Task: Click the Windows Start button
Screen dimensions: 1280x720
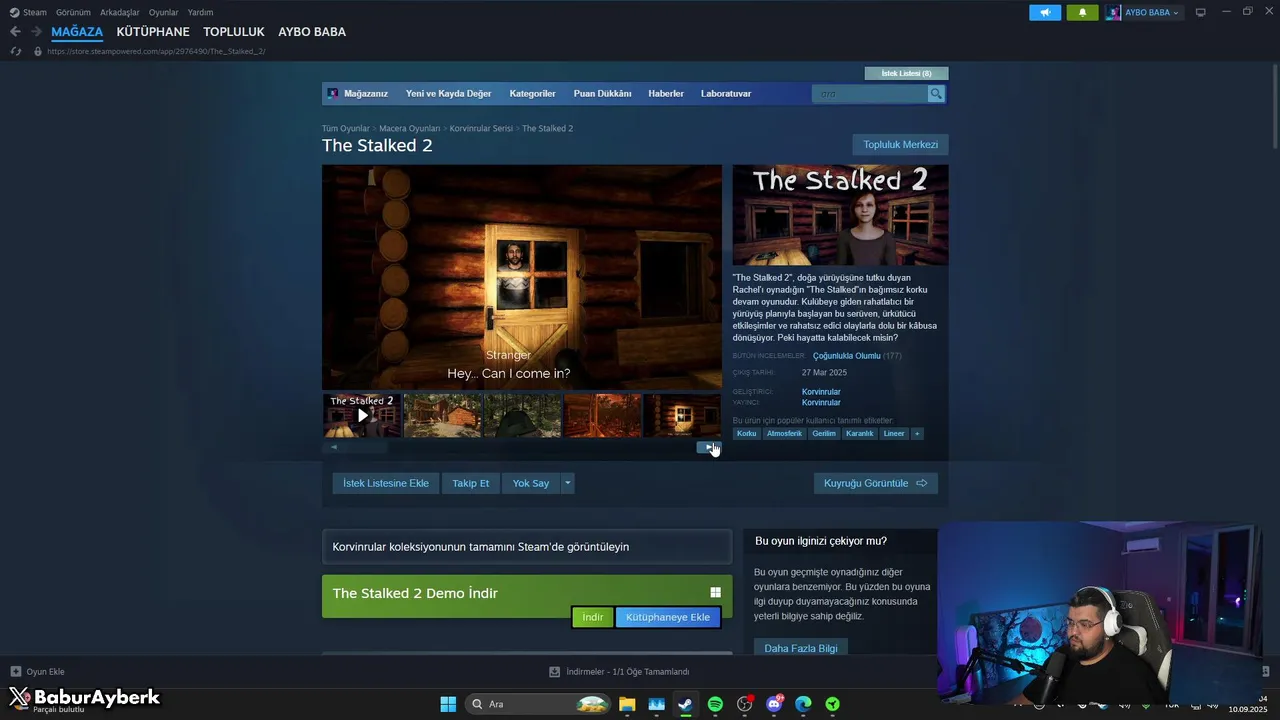Action: point(448,704)
